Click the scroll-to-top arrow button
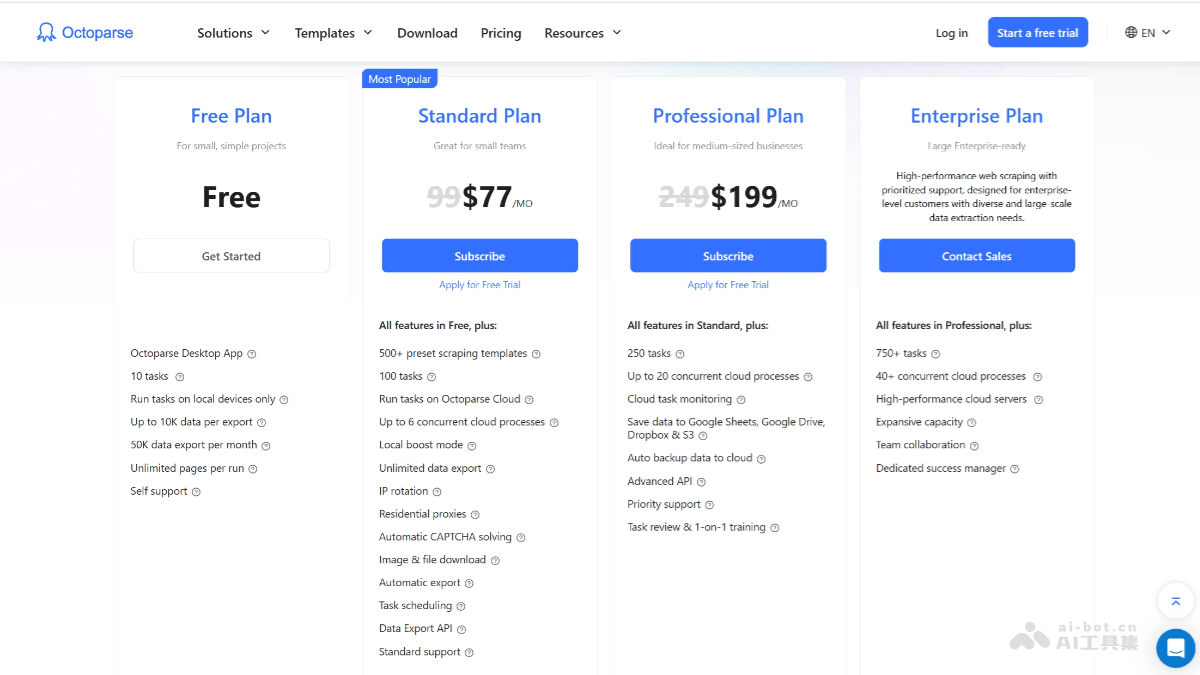This screenshot has height=675, width=1200. click(1175, 601)
